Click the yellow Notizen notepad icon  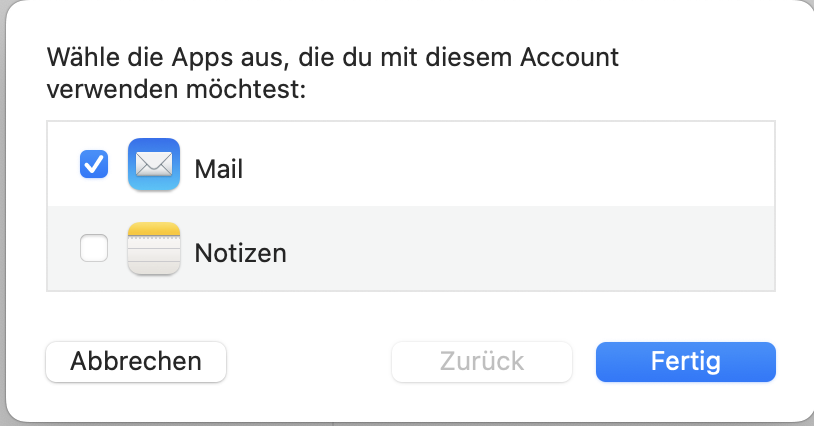(154, 249)
